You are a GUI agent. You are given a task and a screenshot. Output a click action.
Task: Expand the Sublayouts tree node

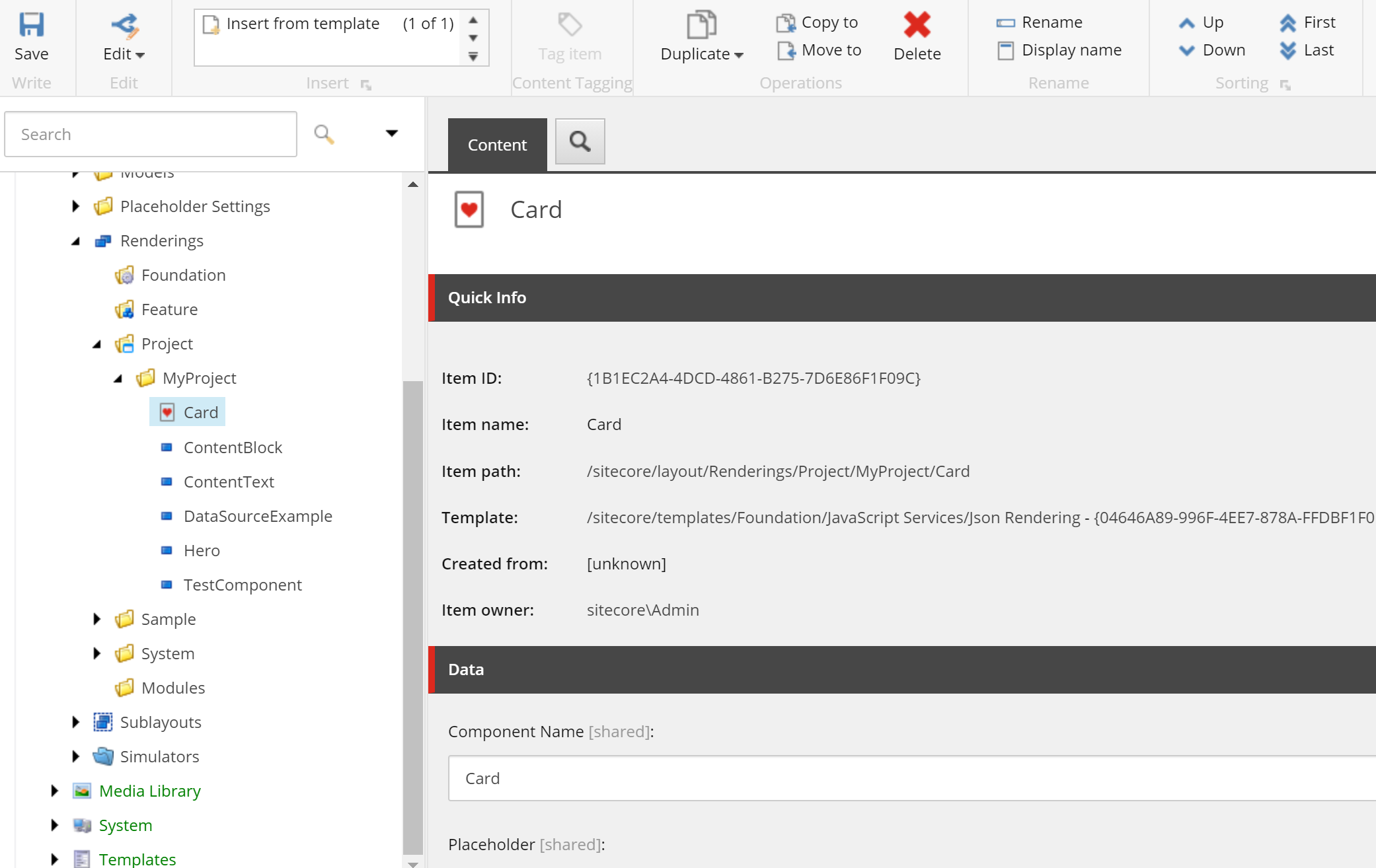pos(75,722)
